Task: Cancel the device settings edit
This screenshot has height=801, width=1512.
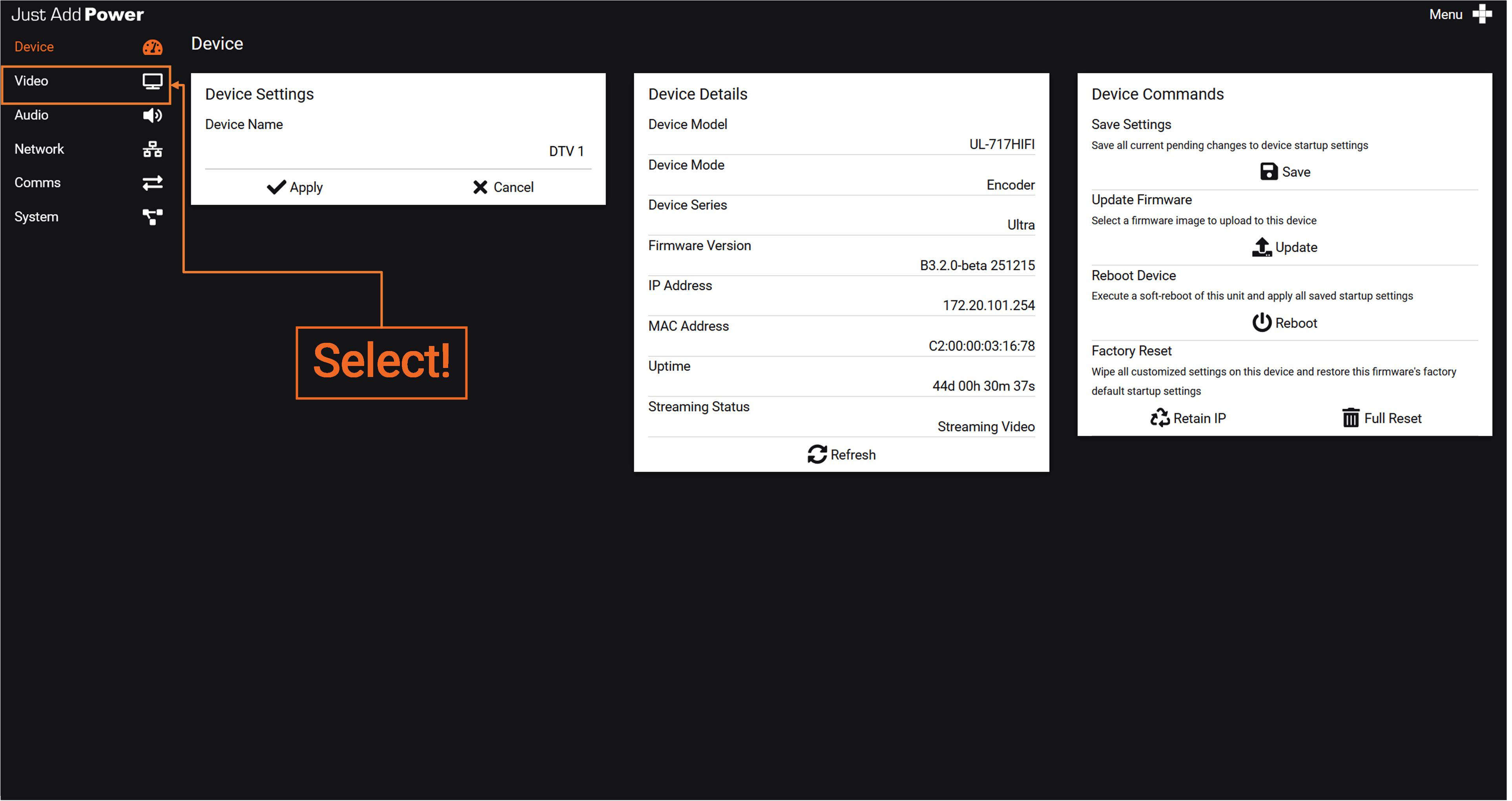Action: [x=503, y=187]
